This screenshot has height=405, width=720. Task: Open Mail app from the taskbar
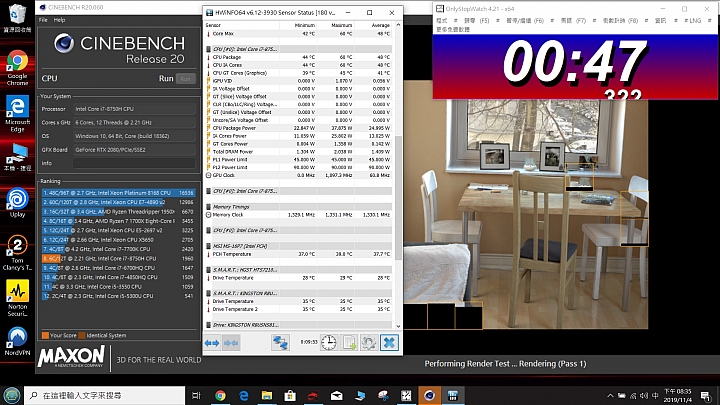pos(337,395)
